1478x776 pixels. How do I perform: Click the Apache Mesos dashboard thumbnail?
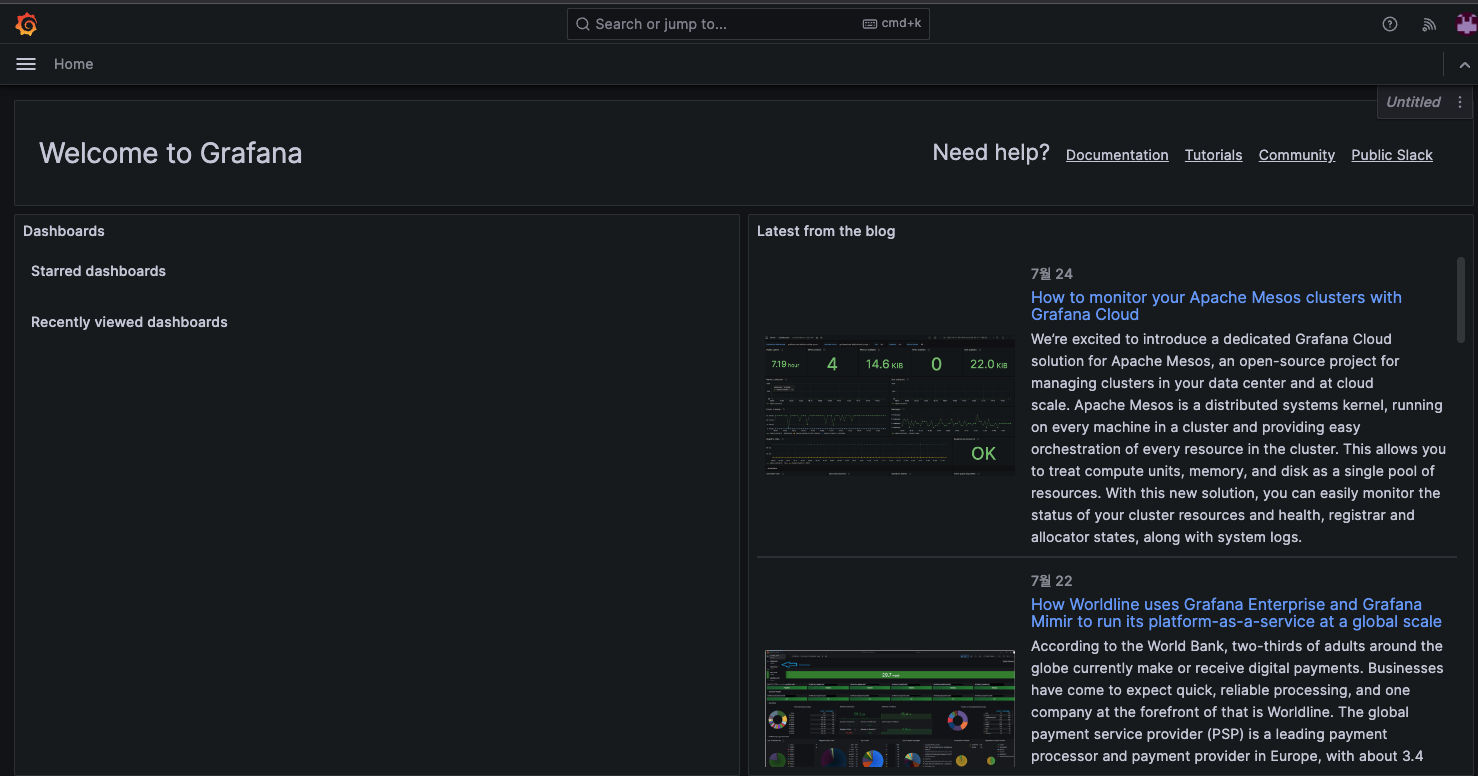pyautogui.click(x=890, y=405)
